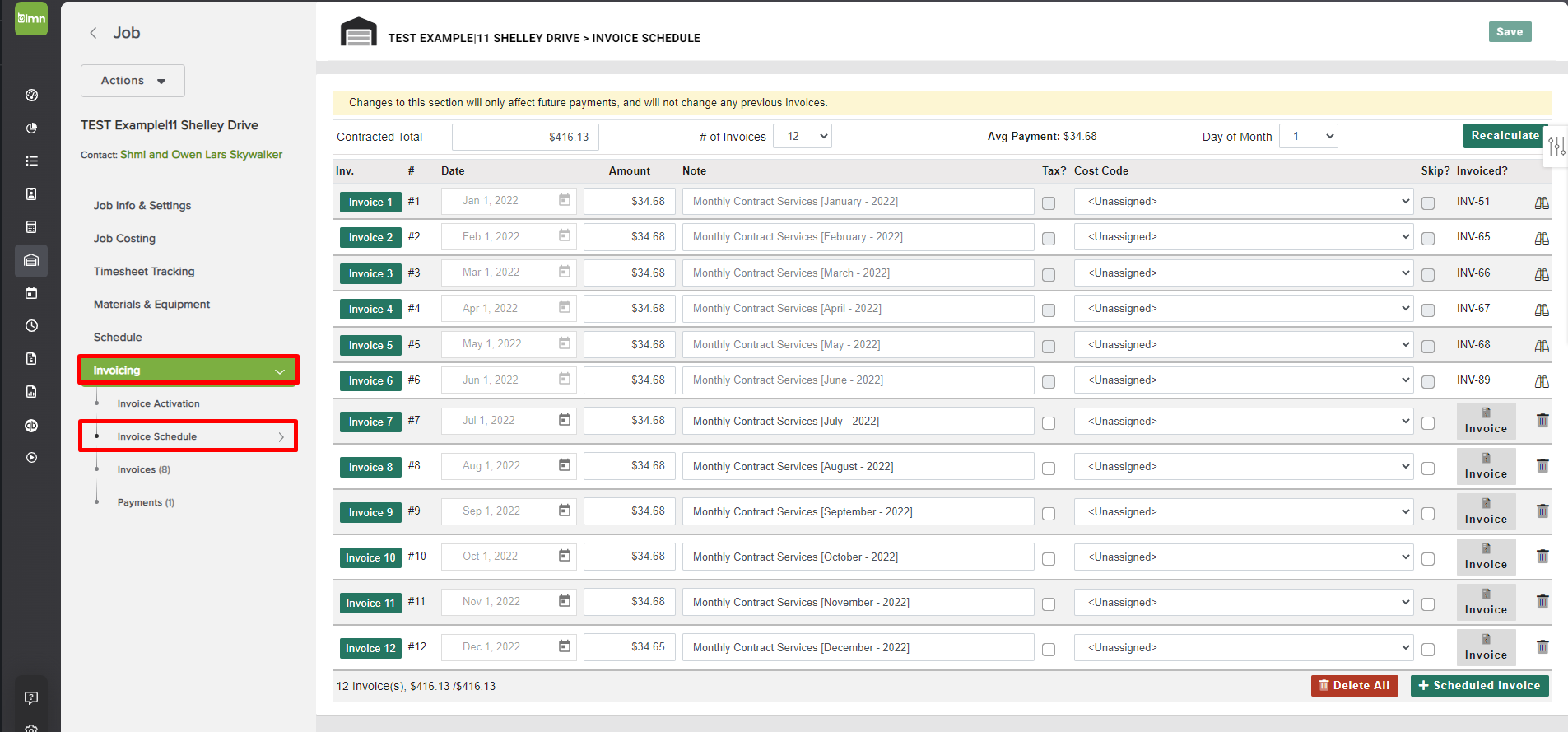Screen dimensions: 1568x732
Task: Open the QuickBooks sidebar icon
Action: point(31,426)
